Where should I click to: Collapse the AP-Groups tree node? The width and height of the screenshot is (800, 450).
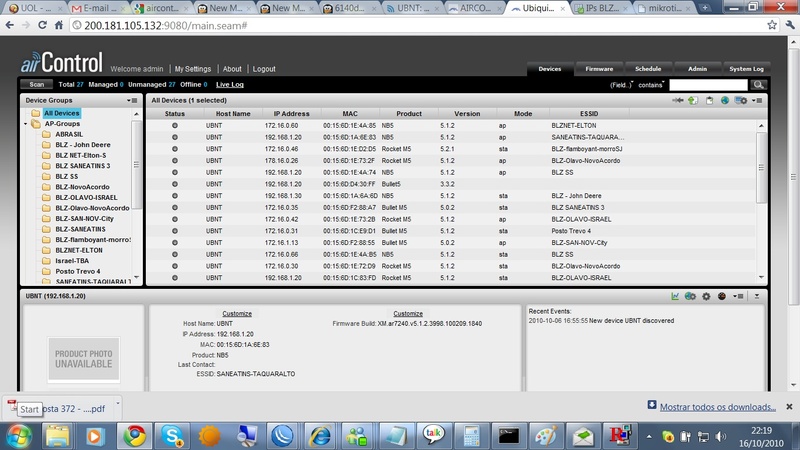pos(26,124)
